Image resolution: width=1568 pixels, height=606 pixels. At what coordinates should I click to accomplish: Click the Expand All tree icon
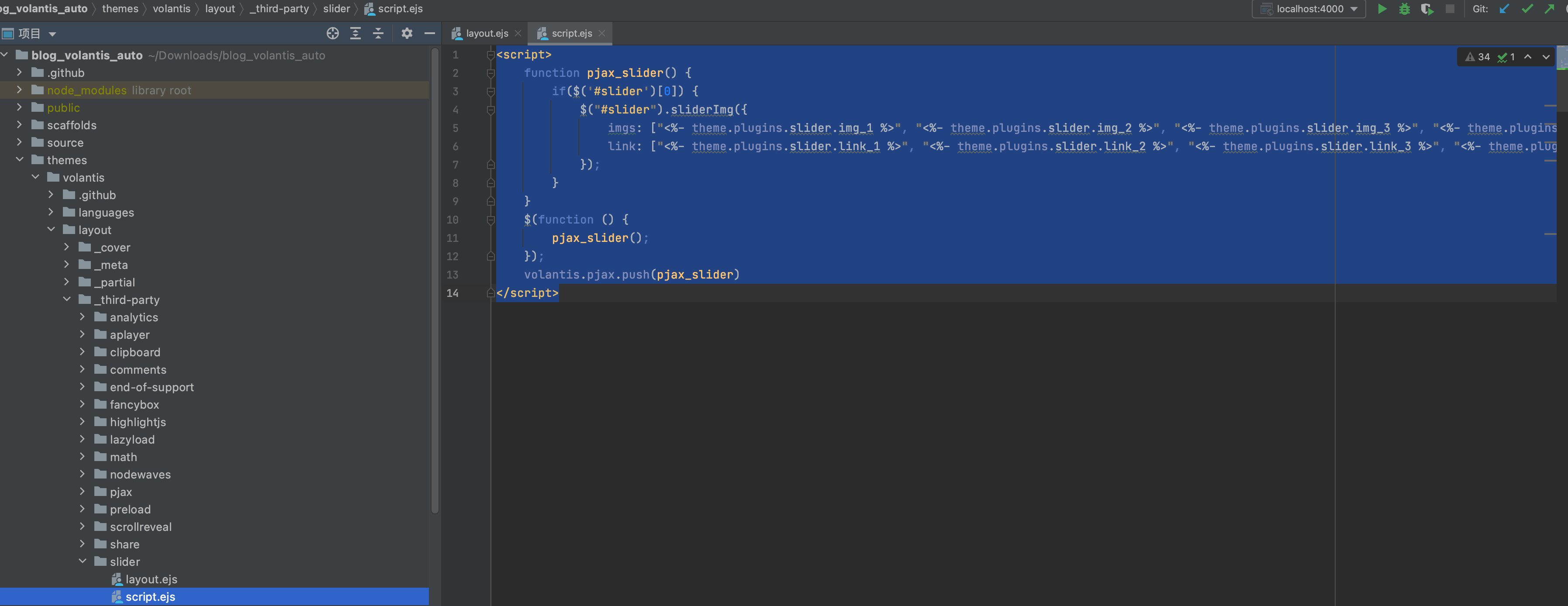356,34
